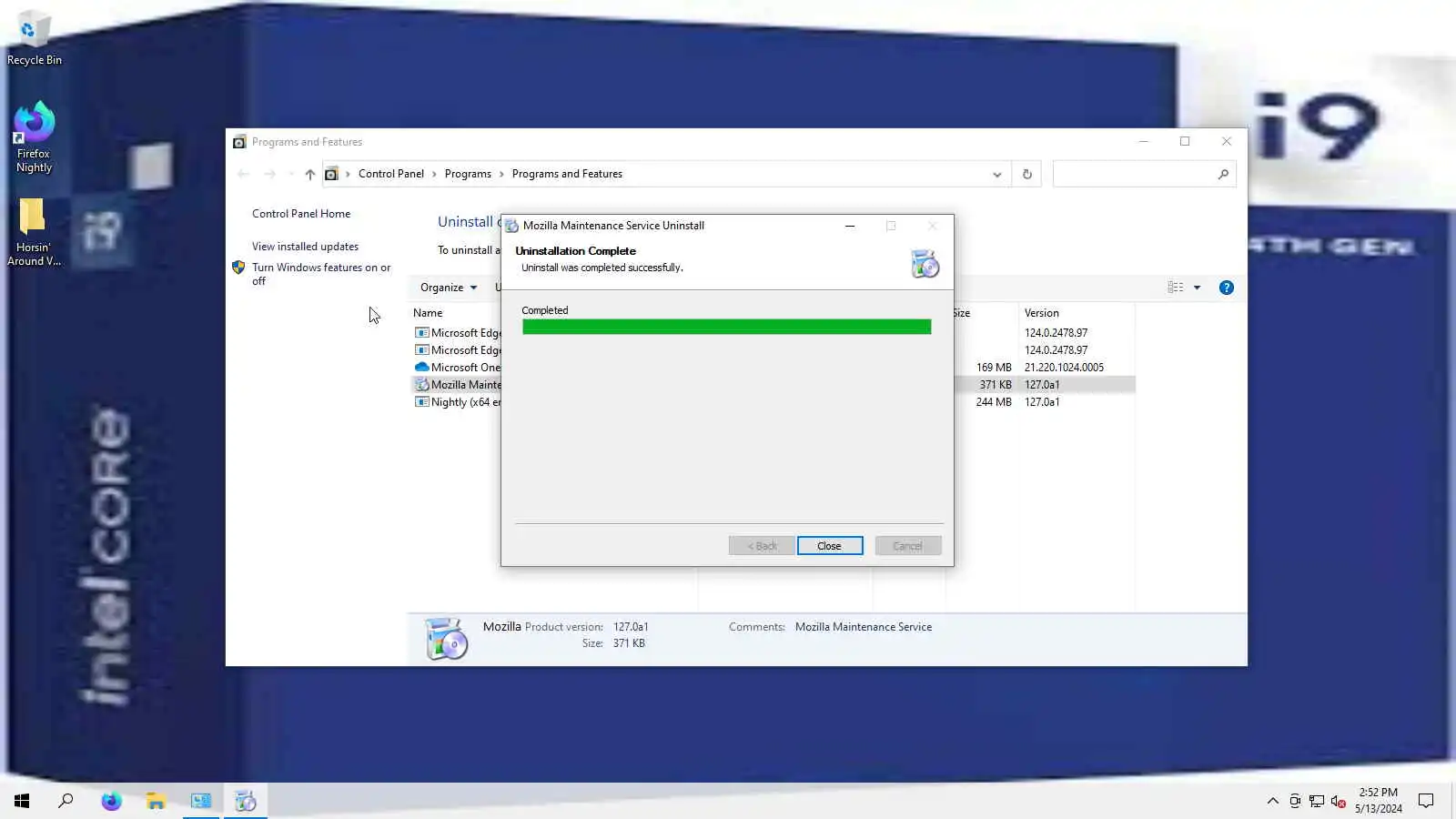Image resolution: width=1456 pixels, height=819 pixels.
Task: Click Programs breadcrumb in address bar
Action: (x=468, y=174)
